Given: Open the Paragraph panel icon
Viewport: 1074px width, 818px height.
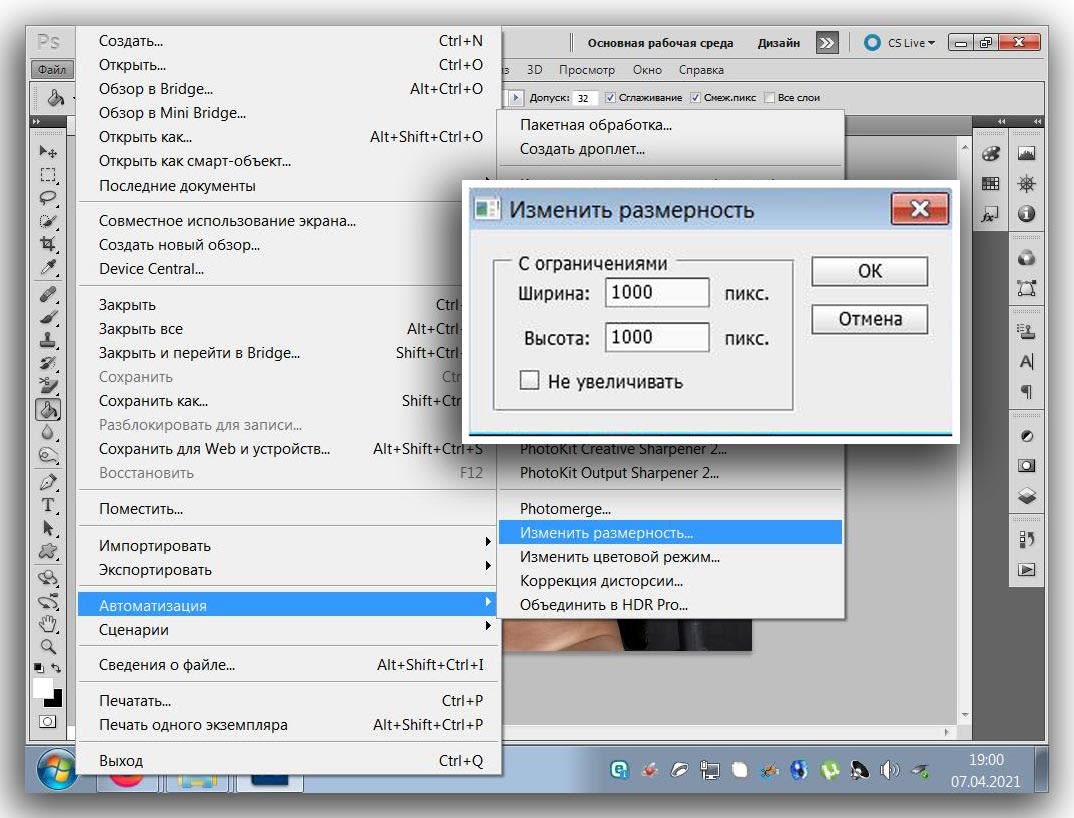Looking at the screenshot, I should (x=1026, y=392).
